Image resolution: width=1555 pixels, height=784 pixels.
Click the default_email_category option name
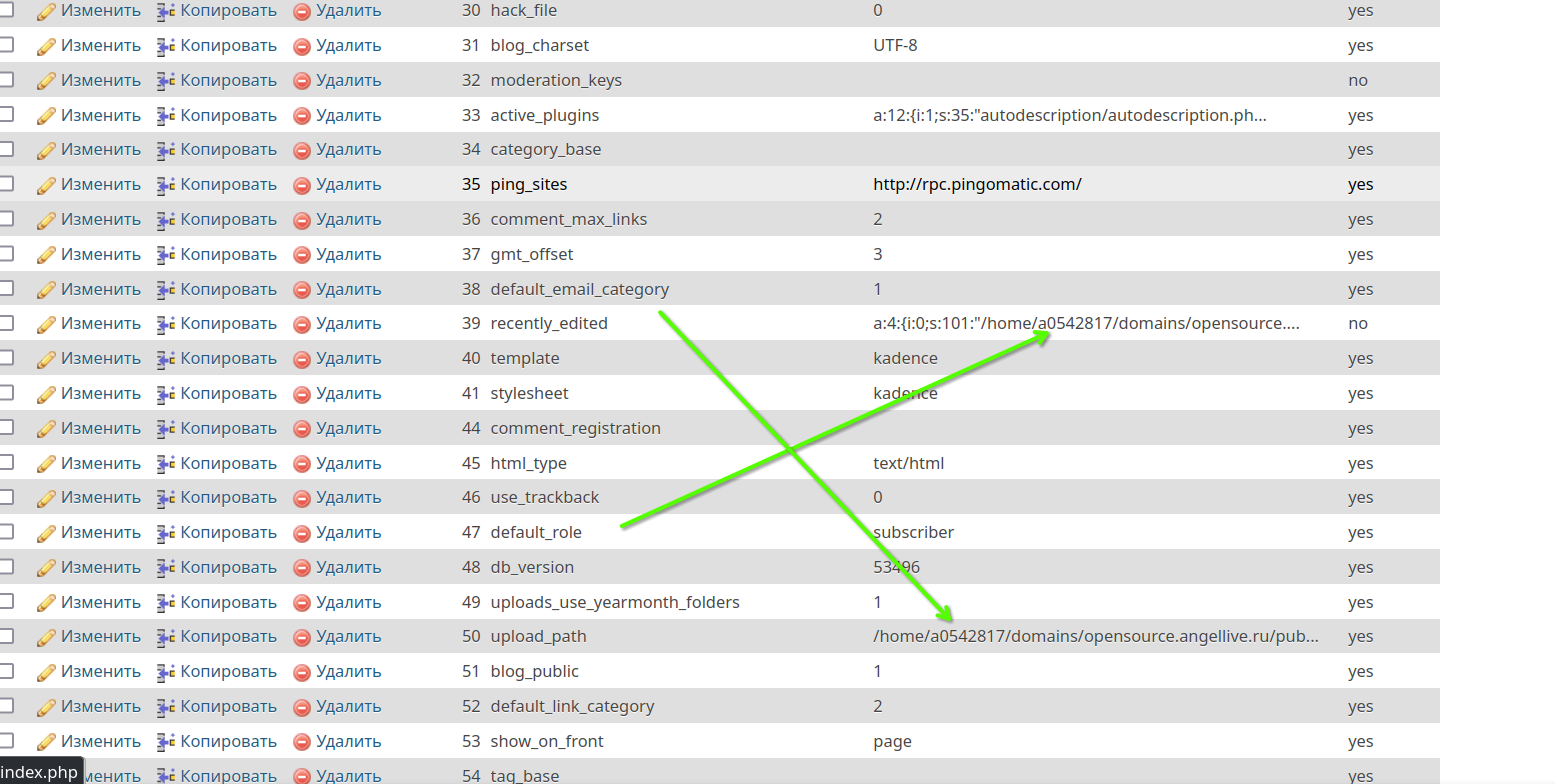point(579,290)
